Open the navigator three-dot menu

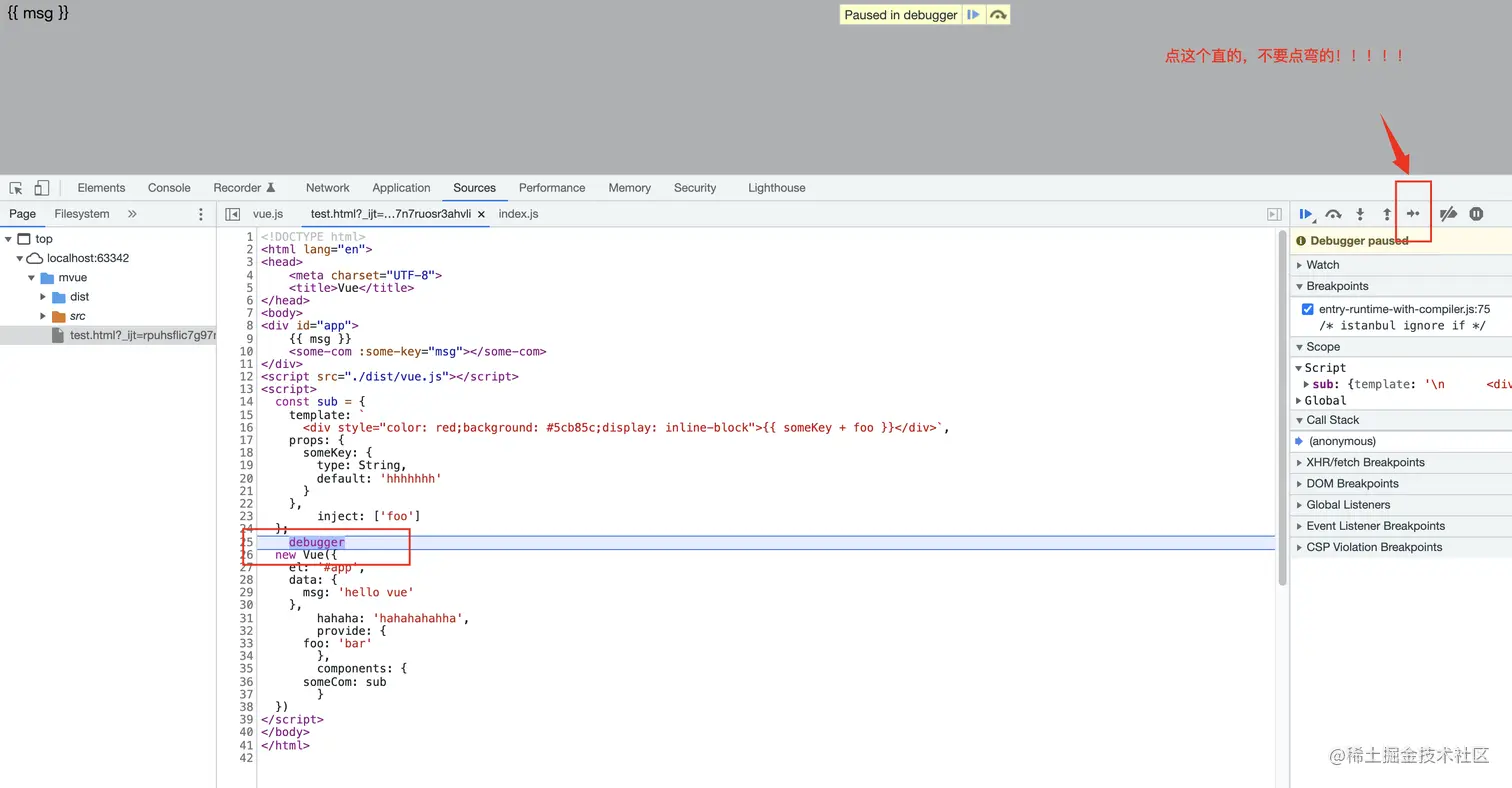coord(201,214)
